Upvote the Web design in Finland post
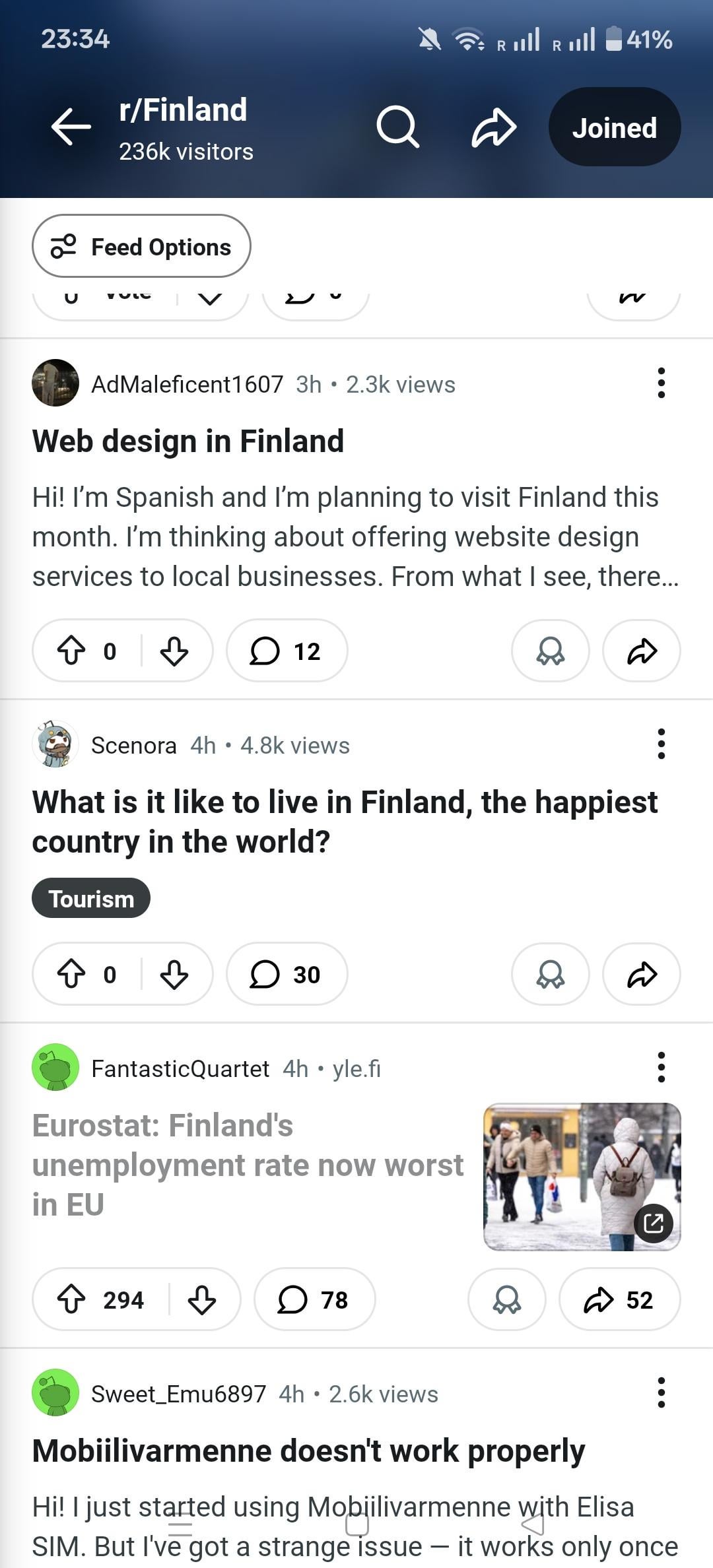 (x=71, y=651)
